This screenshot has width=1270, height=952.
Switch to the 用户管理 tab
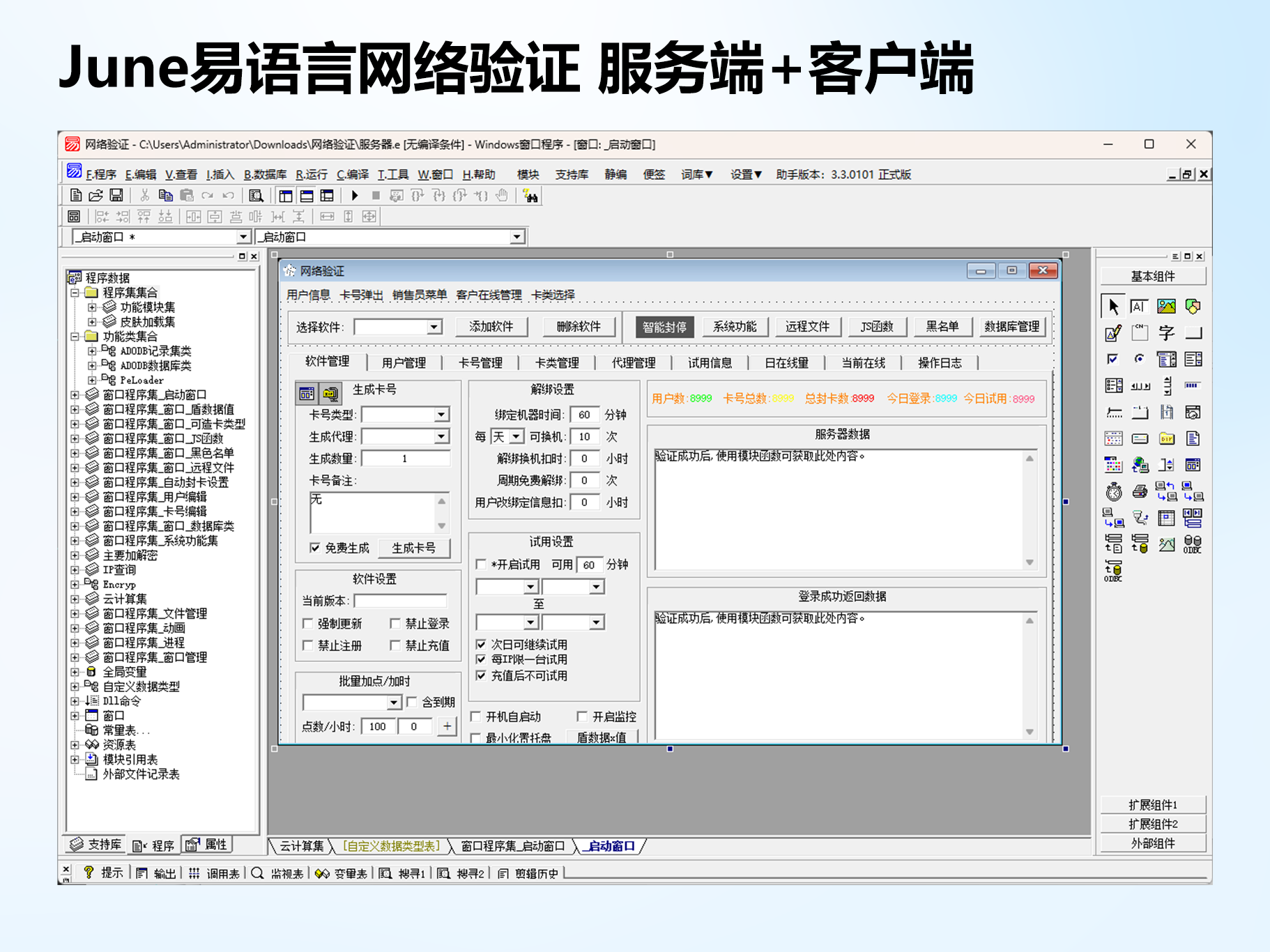pyautogui.click(x=404, y=362)
